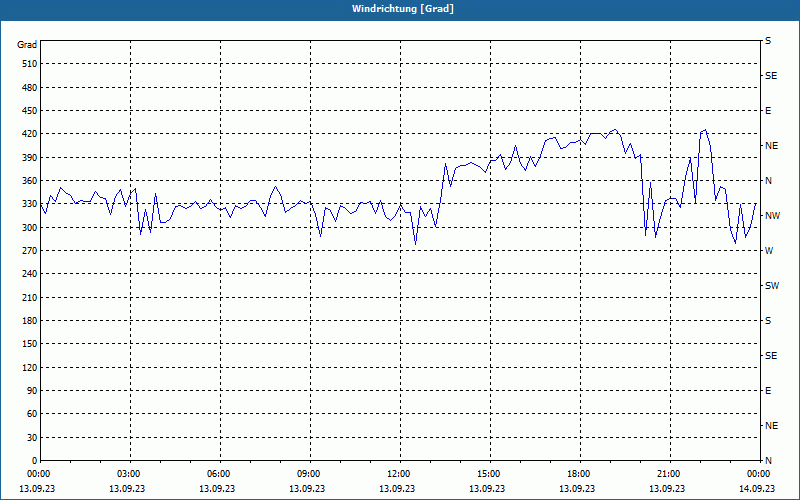Select the 450 degree axis label
The image size is (800, 500).
[x=30, y=111]
